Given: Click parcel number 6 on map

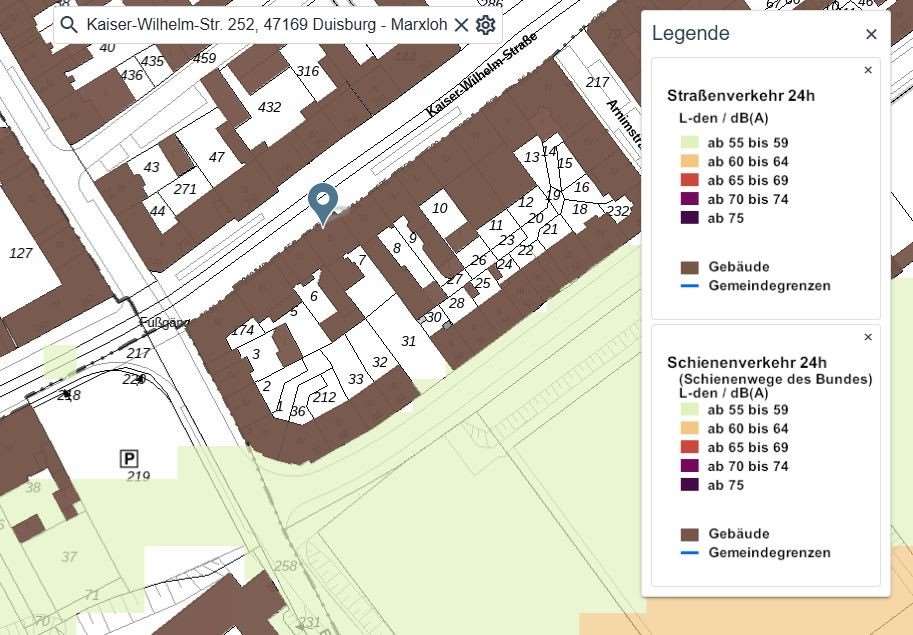Looking at the screenshot, I should click(x=314, y=296).
